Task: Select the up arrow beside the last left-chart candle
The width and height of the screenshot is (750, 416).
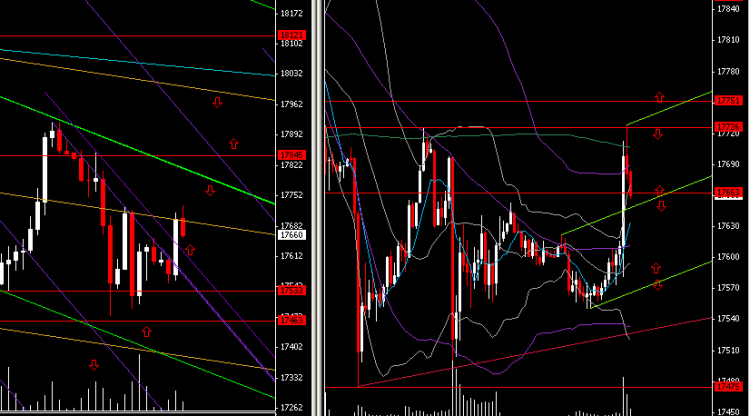Action: click(190, 250)
